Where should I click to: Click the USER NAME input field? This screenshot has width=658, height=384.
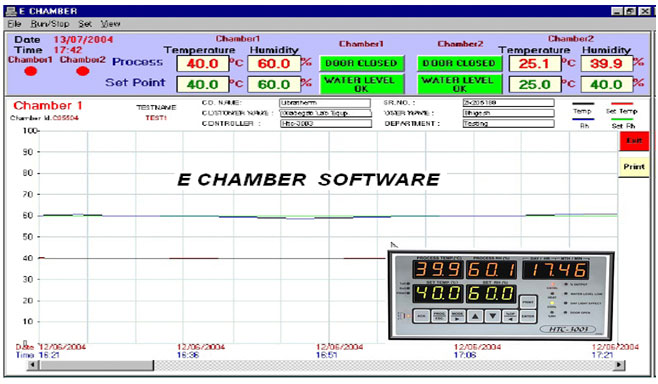(x=508, y=113)
